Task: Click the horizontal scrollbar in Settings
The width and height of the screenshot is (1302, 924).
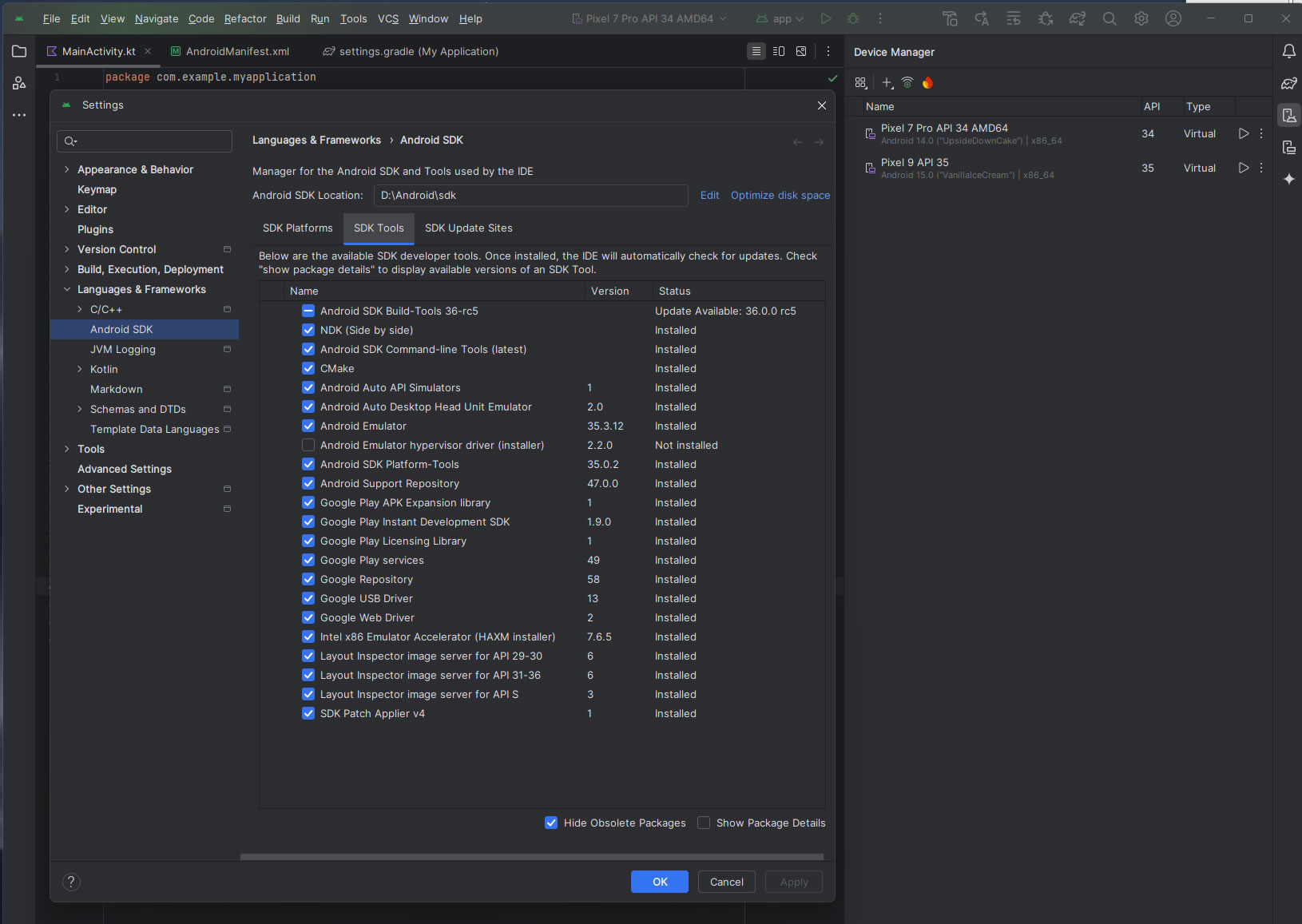Action: click(532, 857)
